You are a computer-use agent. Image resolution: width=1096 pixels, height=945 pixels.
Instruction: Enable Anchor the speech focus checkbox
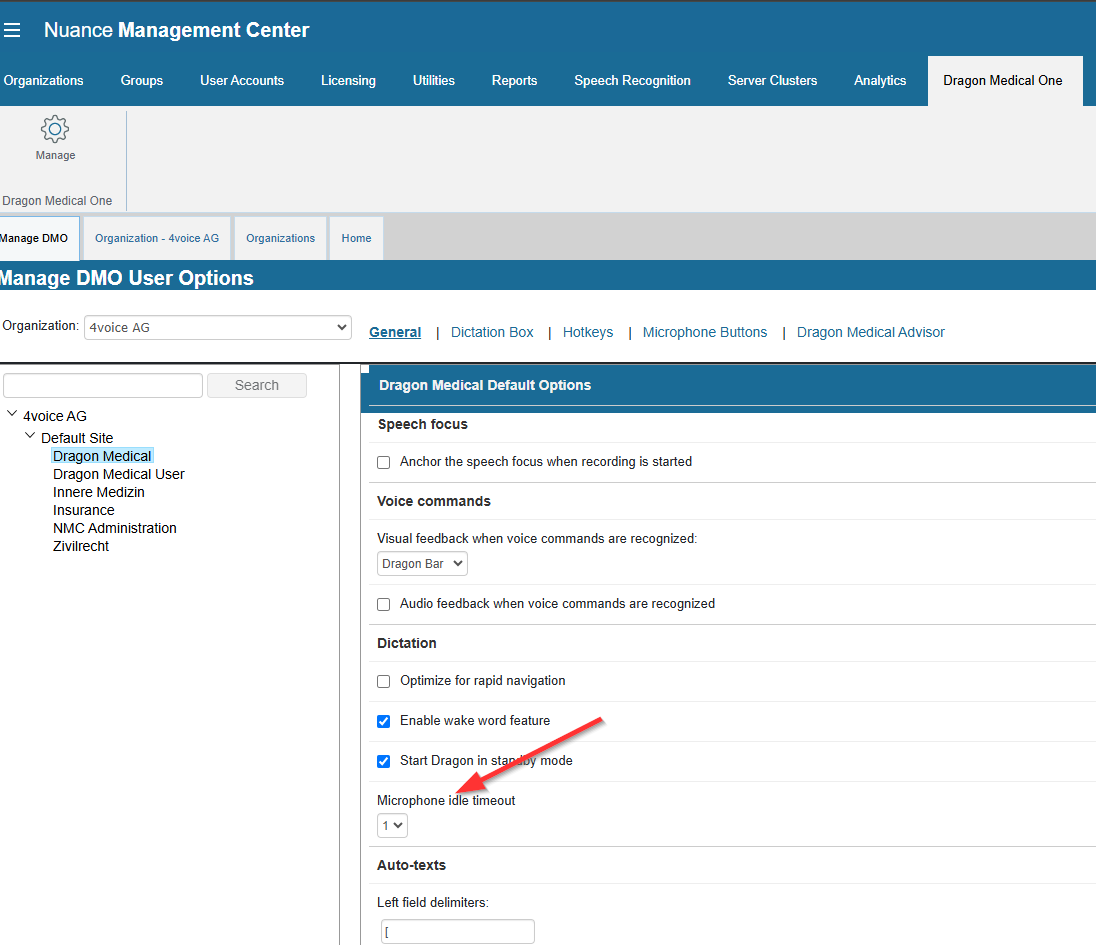click(384, 463)
